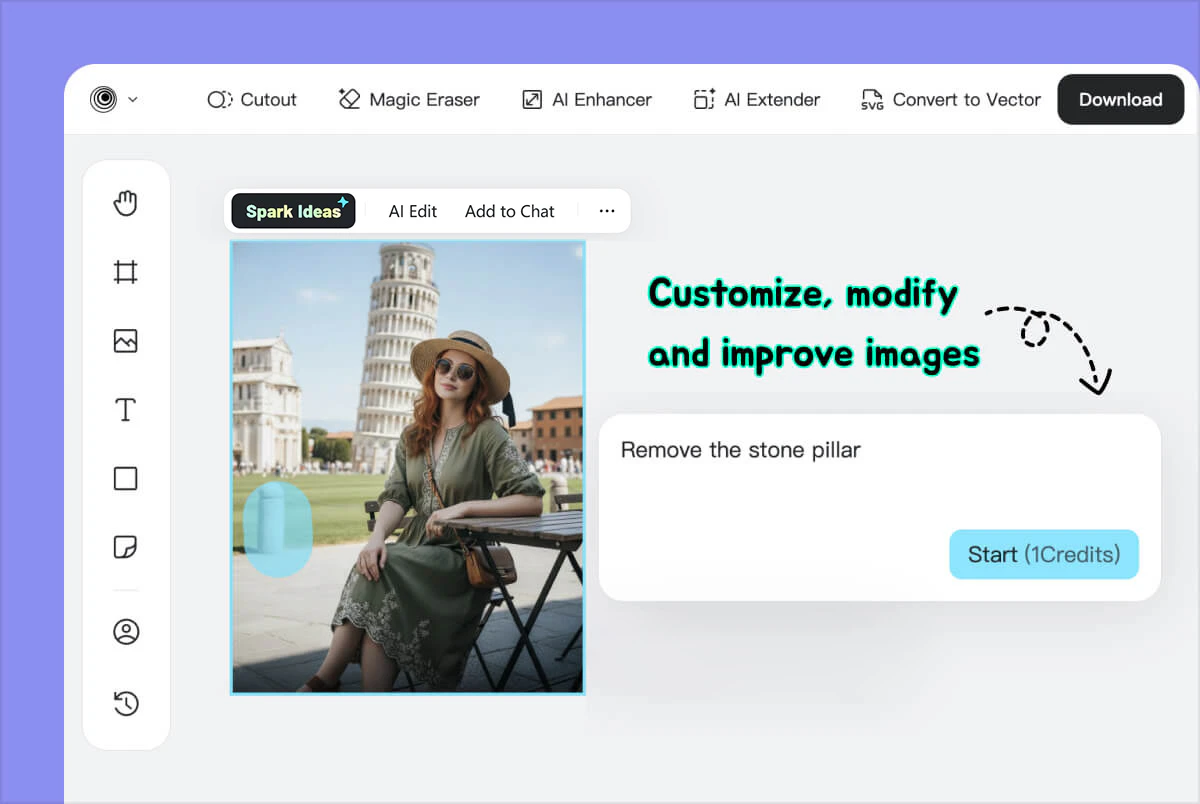Open the Image insert tool
This screenshot has width=1200, height=804.
[x=126, y=340]
